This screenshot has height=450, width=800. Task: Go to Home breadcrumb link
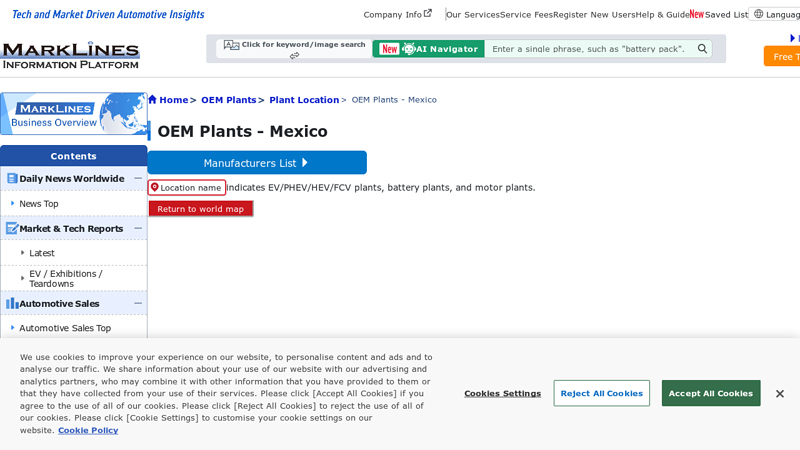(x=173, y=99)
